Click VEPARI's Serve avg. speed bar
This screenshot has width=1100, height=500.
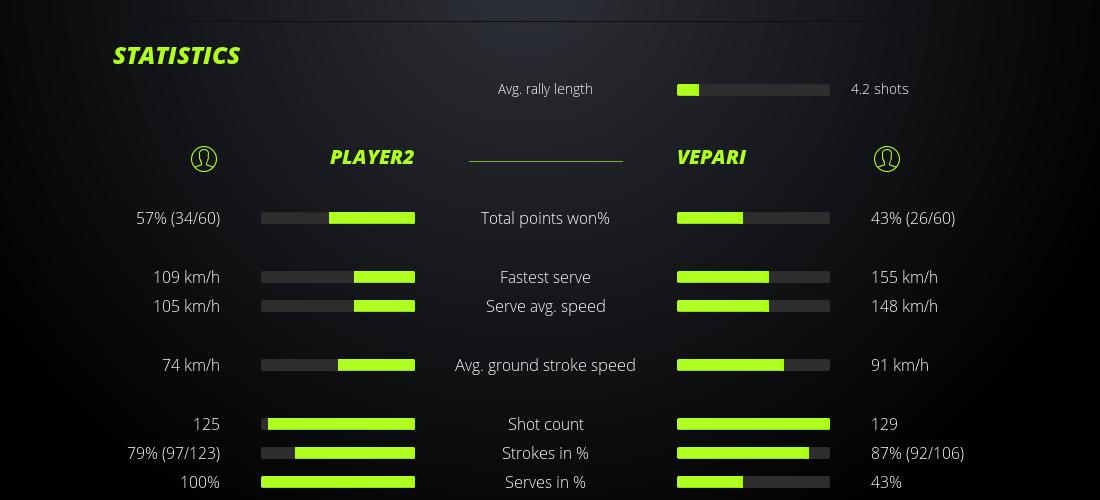tap(753, 306)
